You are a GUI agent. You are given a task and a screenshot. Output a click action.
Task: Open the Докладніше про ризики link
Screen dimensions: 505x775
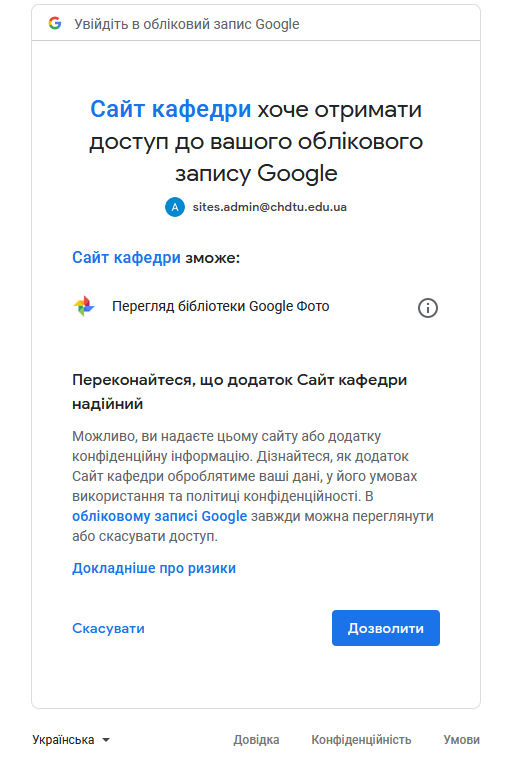[x=154, y=568]
